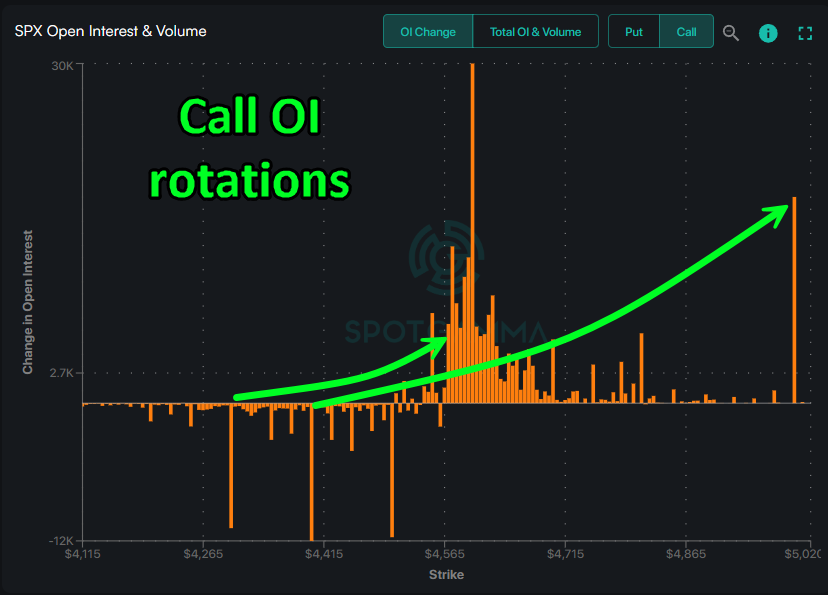
Task: Switch to the OI Change view
Action: pyautogui.click(x=428, y=32)
